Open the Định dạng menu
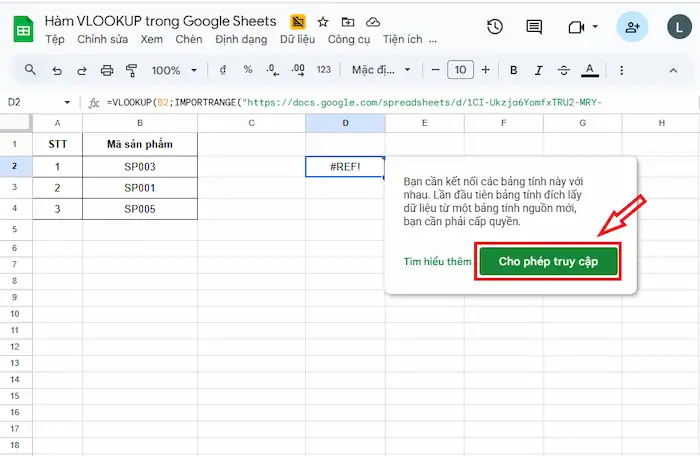This screenshot has height=456, width=700. tap(240, 39)
